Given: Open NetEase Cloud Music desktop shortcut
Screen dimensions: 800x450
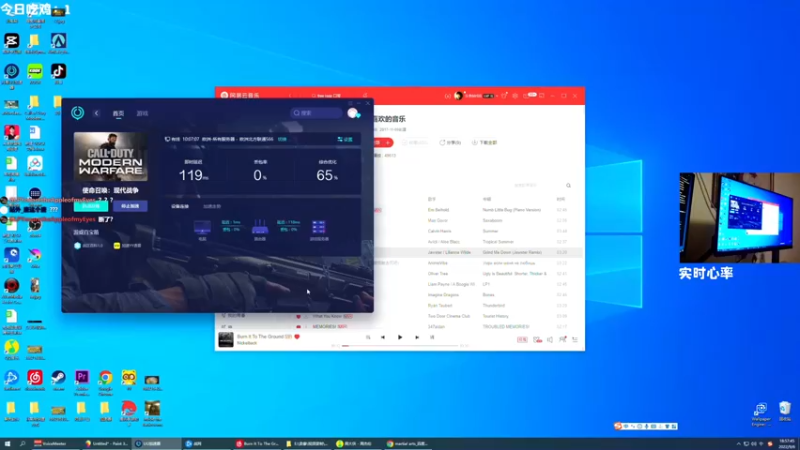Looking at the screenshot, I should click(x=35, y=378).
